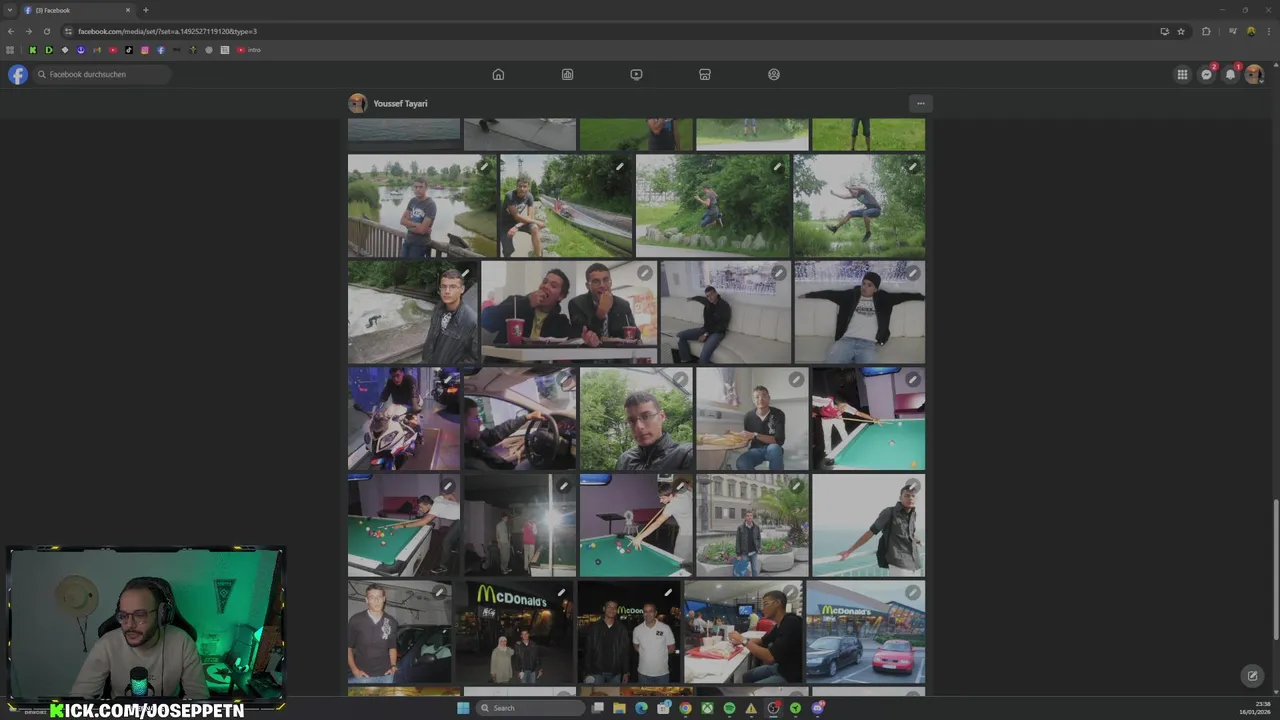Click the compose new message floating button

(1252, 676)
